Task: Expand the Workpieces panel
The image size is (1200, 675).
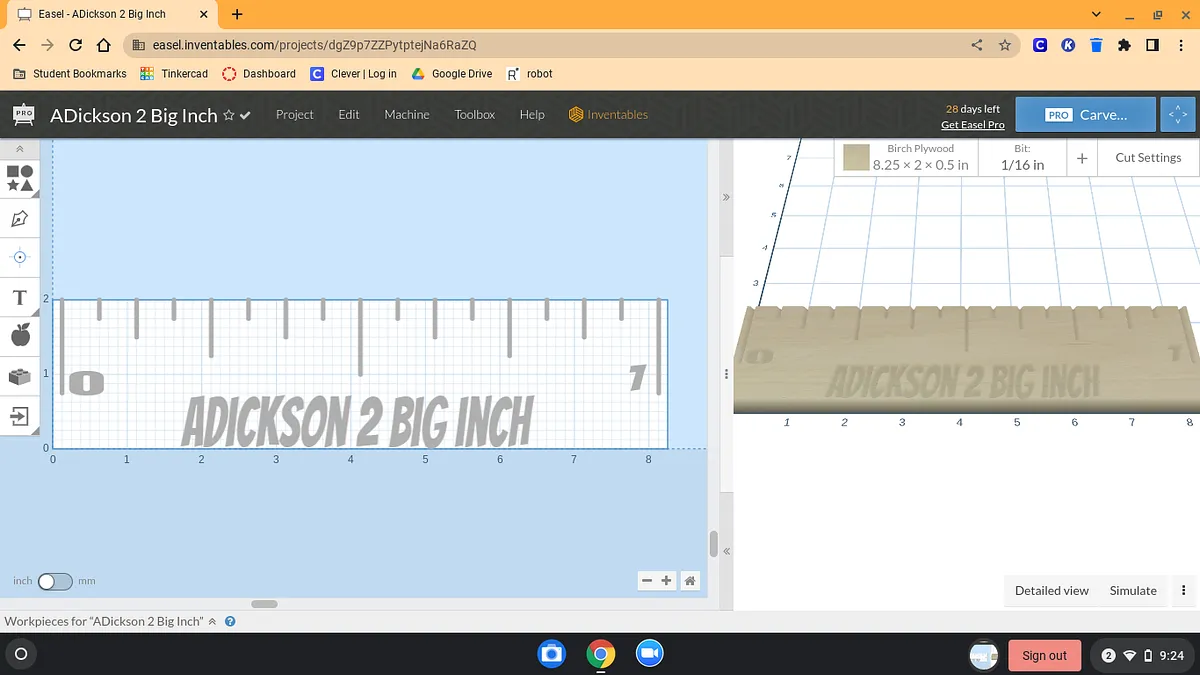Action: click(212, 622)
